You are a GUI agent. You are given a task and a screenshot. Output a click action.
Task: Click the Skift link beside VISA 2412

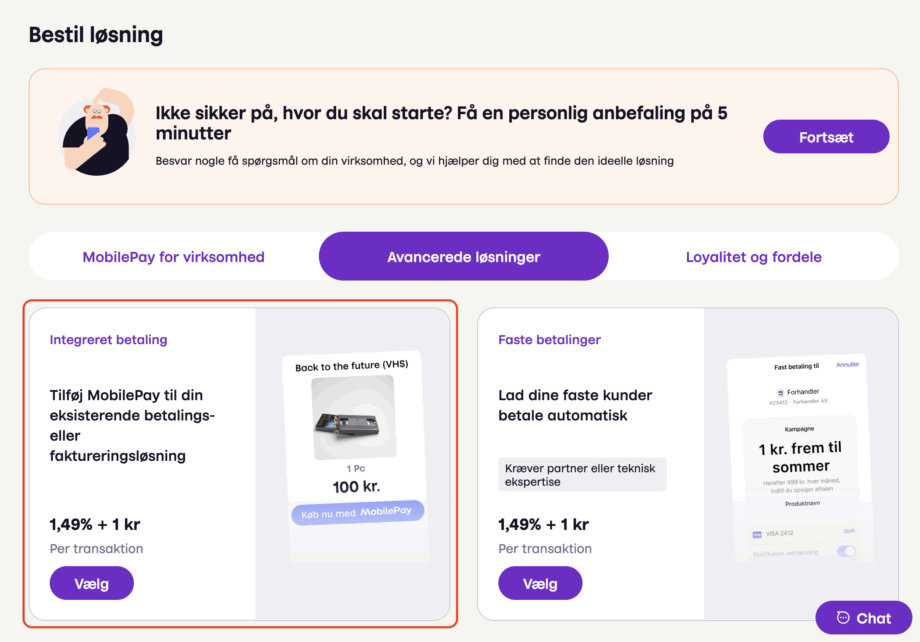click(x=849, y=532)
